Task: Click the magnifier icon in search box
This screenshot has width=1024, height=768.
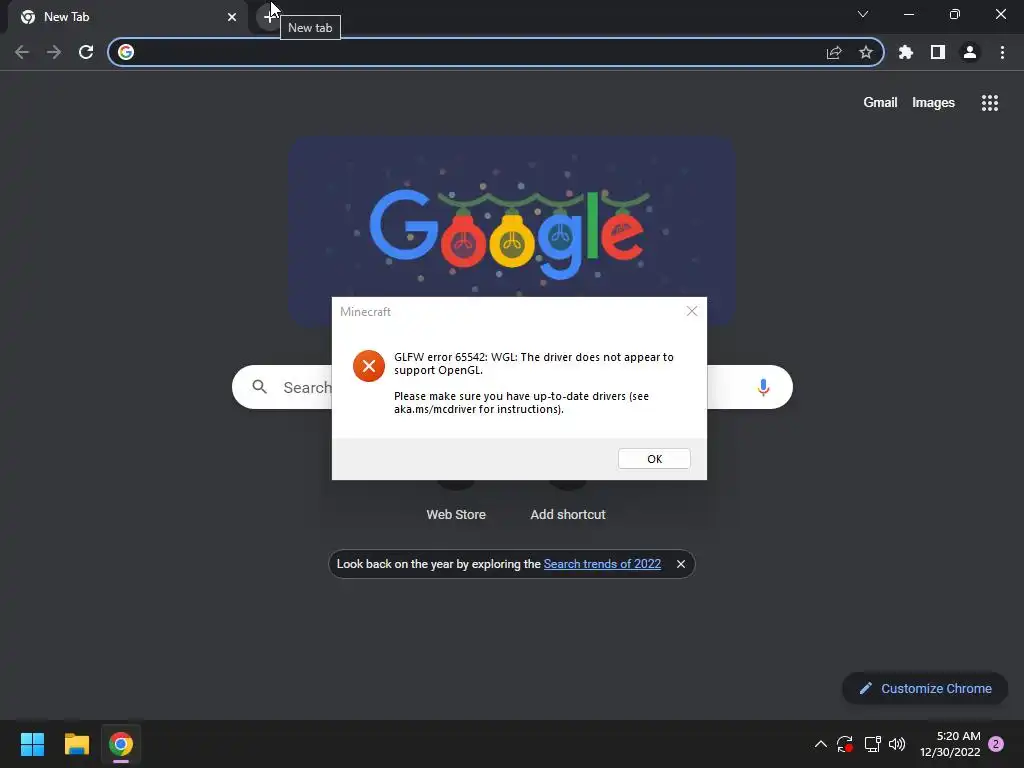Action: (259, 387)
